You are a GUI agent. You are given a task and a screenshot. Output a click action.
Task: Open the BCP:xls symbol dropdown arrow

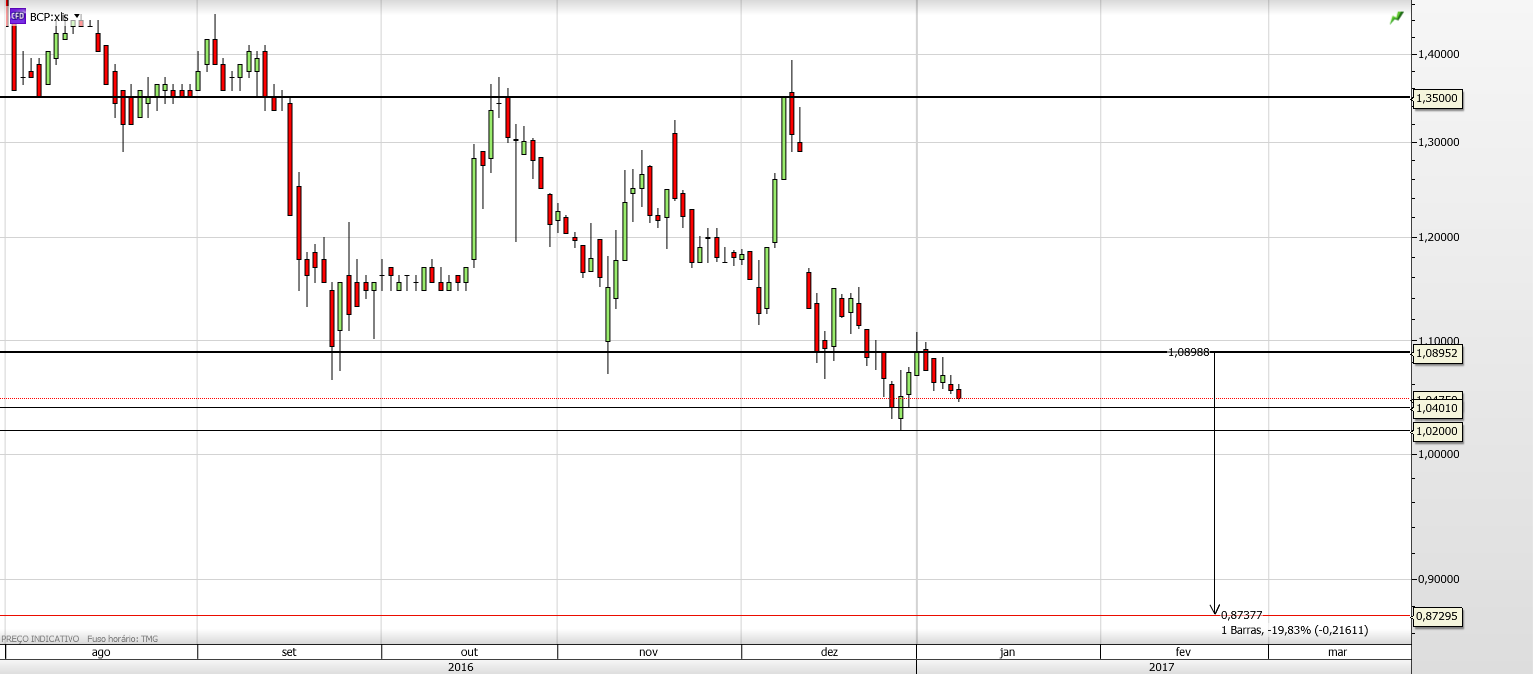click(77, 17)
